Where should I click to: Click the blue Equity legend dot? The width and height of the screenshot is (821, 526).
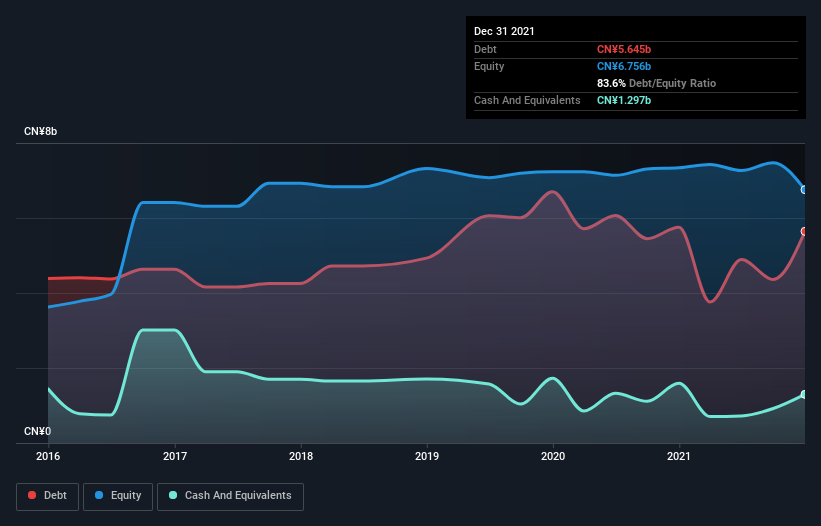pos(99,495)
